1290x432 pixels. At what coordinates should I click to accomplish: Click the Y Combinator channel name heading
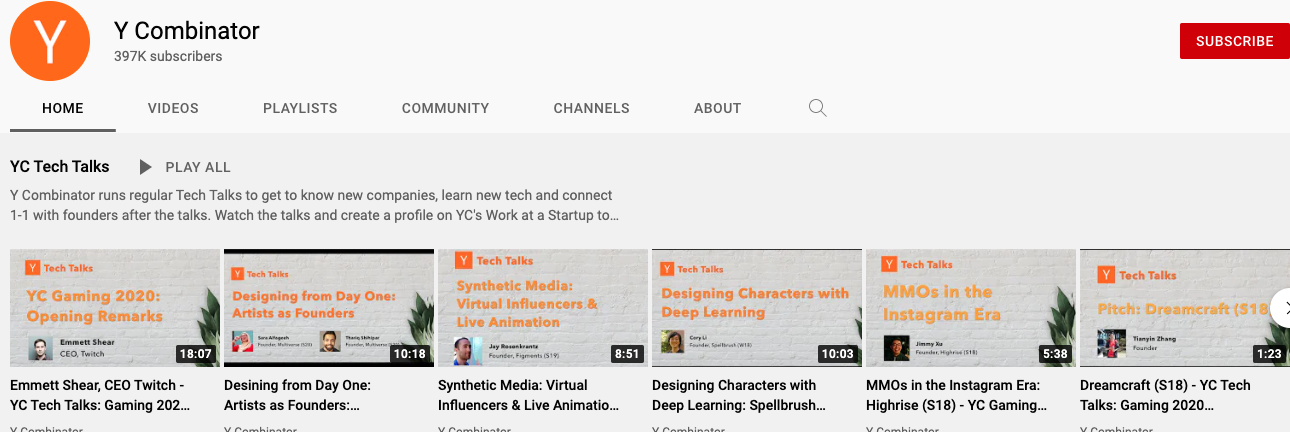tap(187, 31)
